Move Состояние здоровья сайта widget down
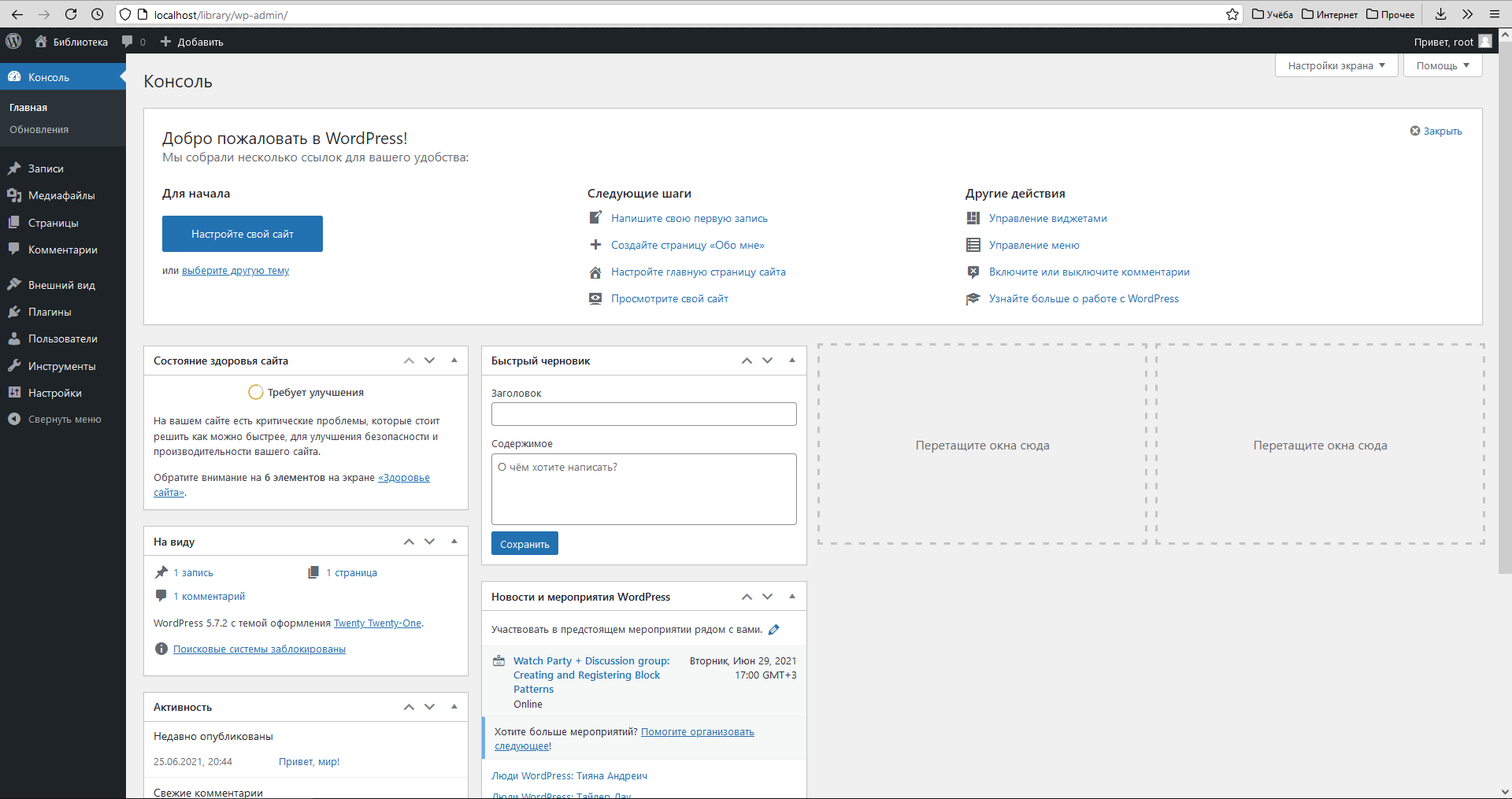The height and width of the screenshot is (799, 1512). (x=430, y=361)
